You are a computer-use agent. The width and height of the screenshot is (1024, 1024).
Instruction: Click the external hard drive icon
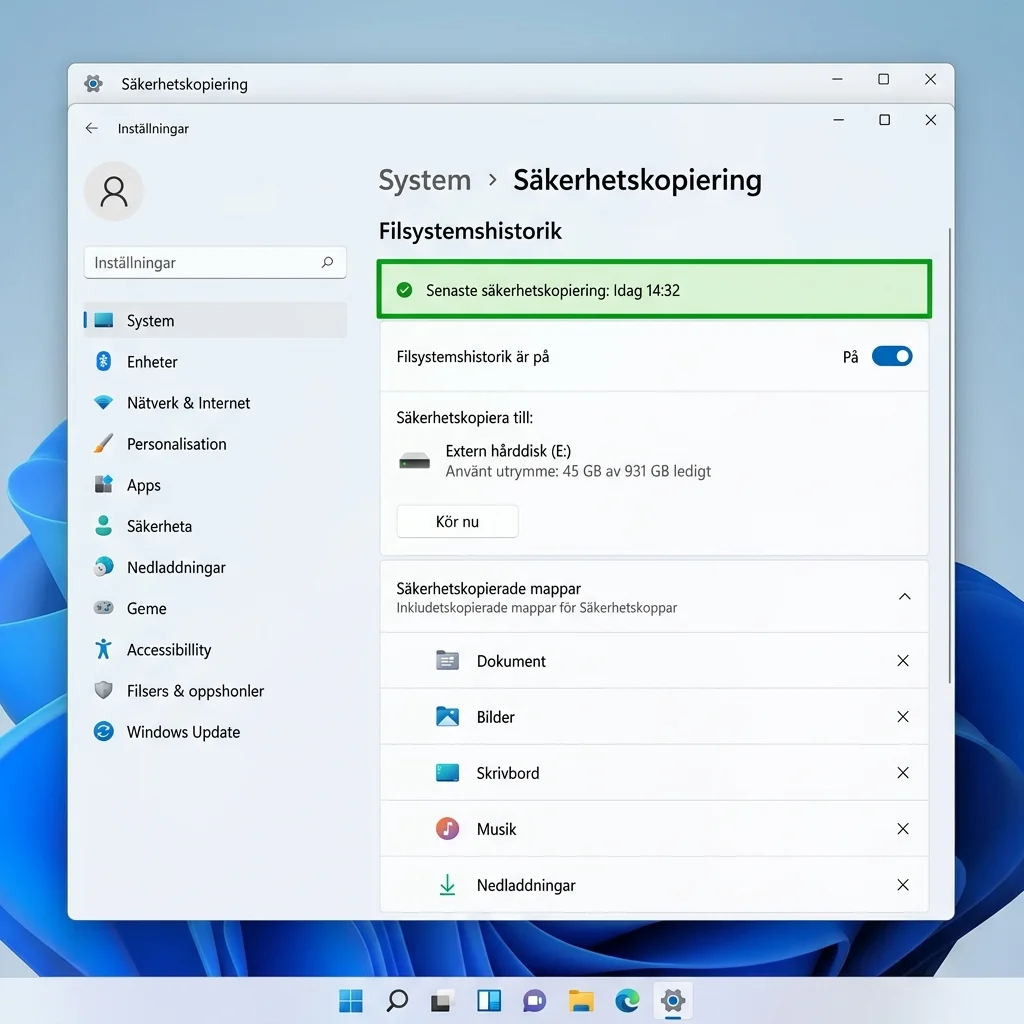[414, 461]
